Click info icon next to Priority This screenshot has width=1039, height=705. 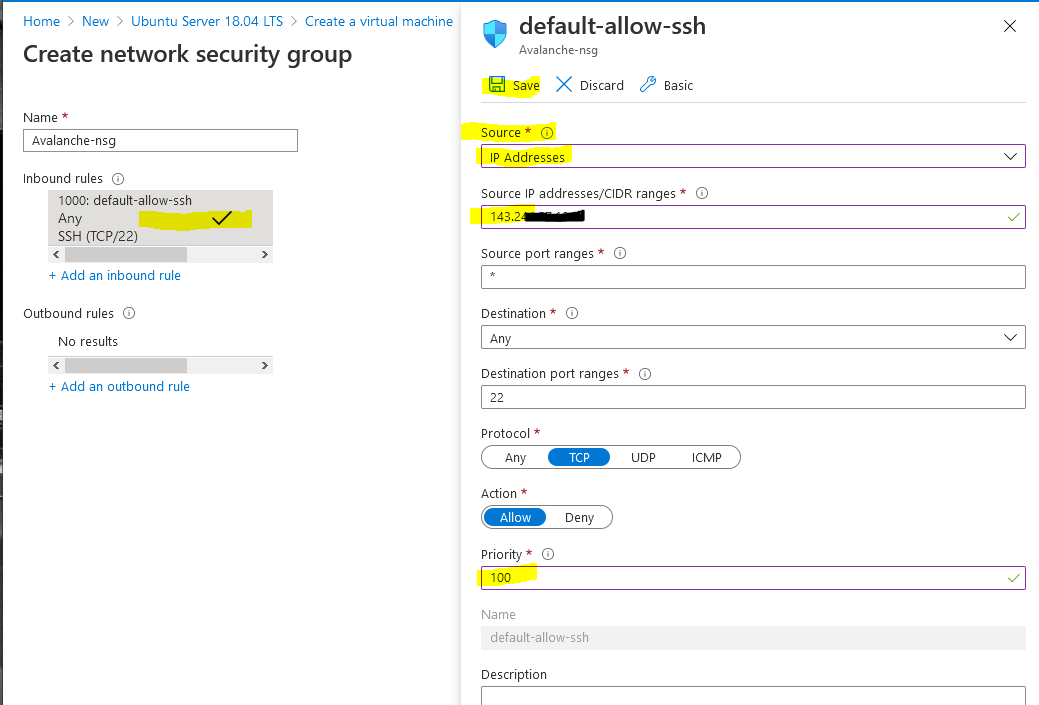[x=548, y=554]
